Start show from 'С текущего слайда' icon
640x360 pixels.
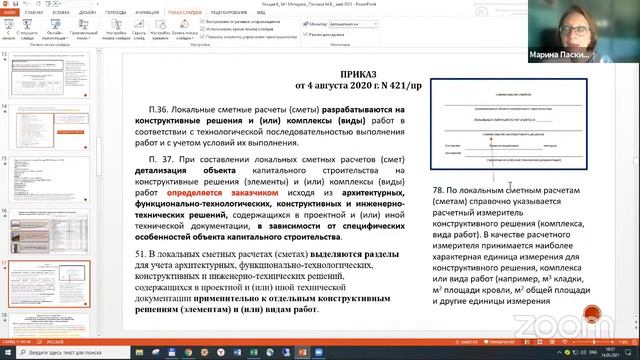(x=27, y=29)
